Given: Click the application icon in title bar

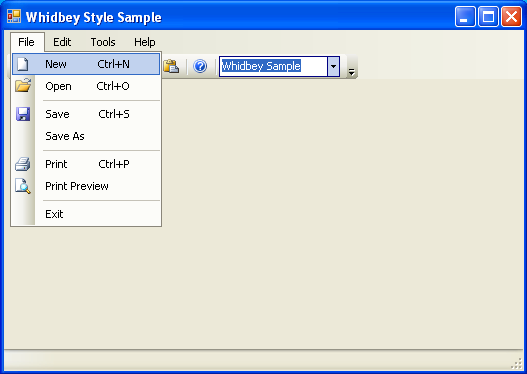Looking at the screenshot, I should [x=14, y=16].
